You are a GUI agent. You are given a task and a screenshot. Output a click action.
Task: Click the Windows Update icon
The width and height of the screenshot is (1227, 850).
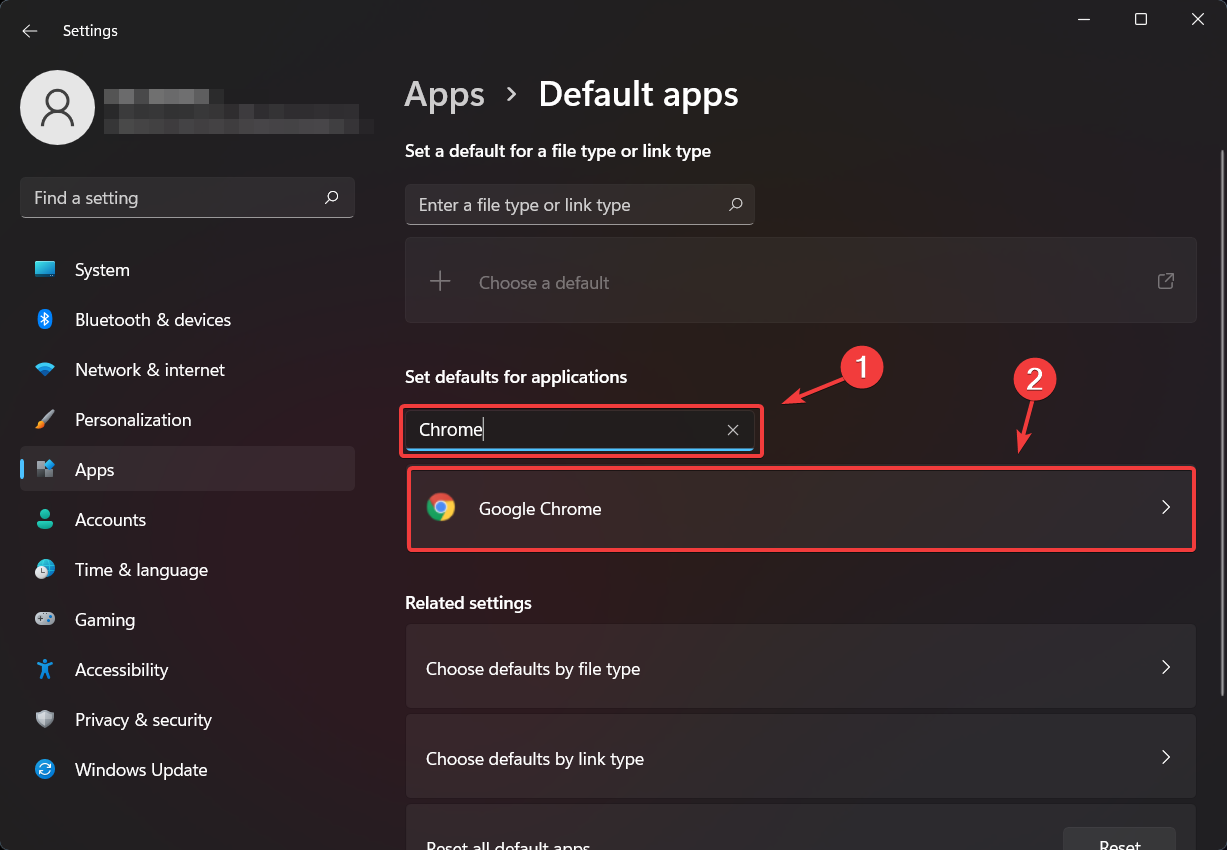[x=45, y=769]
